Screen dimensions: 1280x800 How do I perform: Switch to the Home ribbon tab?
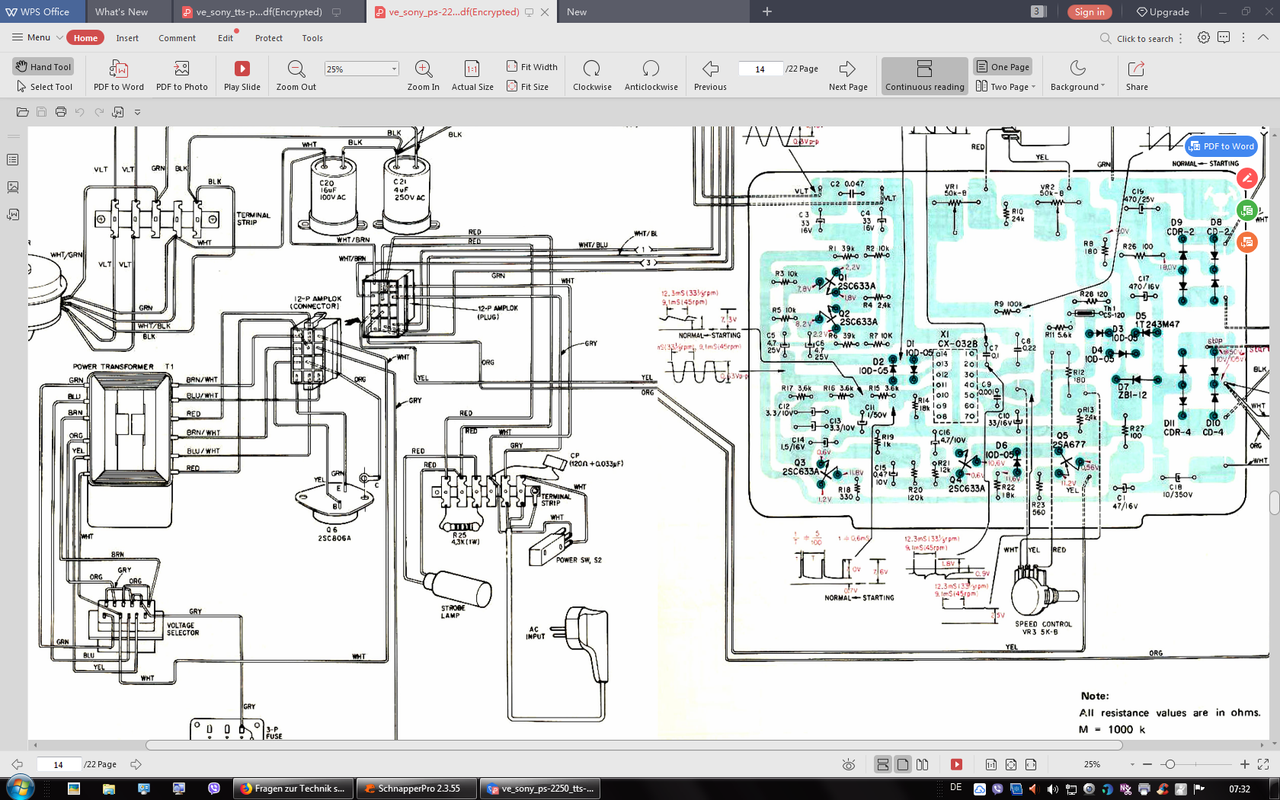click(85, 38)
